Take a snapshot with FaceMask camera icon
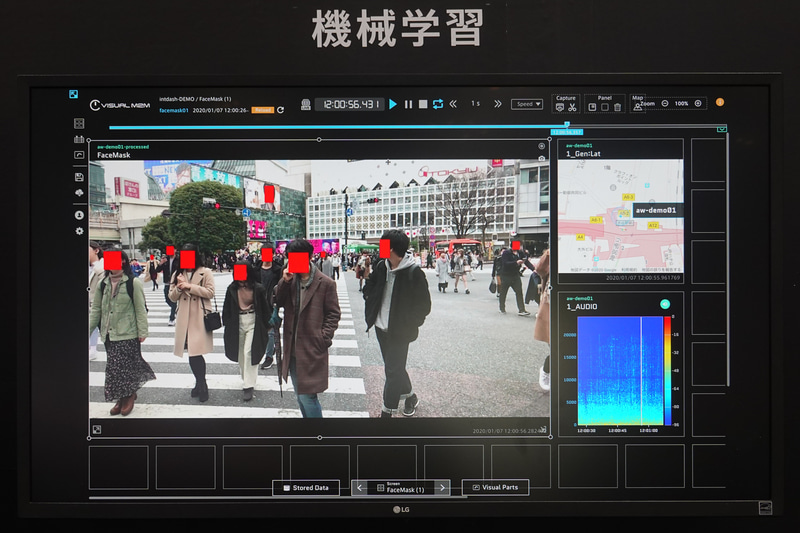The width and height of the screenshot is (800, 533). point(541,159)
